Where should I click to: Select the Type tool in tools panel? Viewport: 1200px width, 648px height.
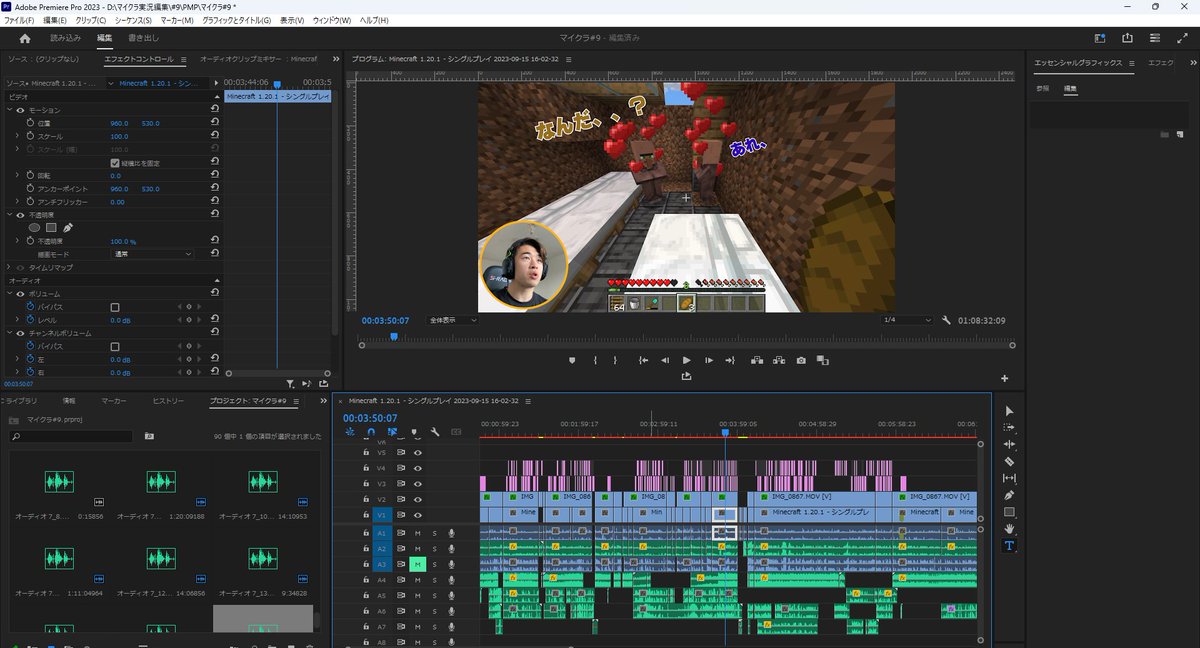point(1009,546)
